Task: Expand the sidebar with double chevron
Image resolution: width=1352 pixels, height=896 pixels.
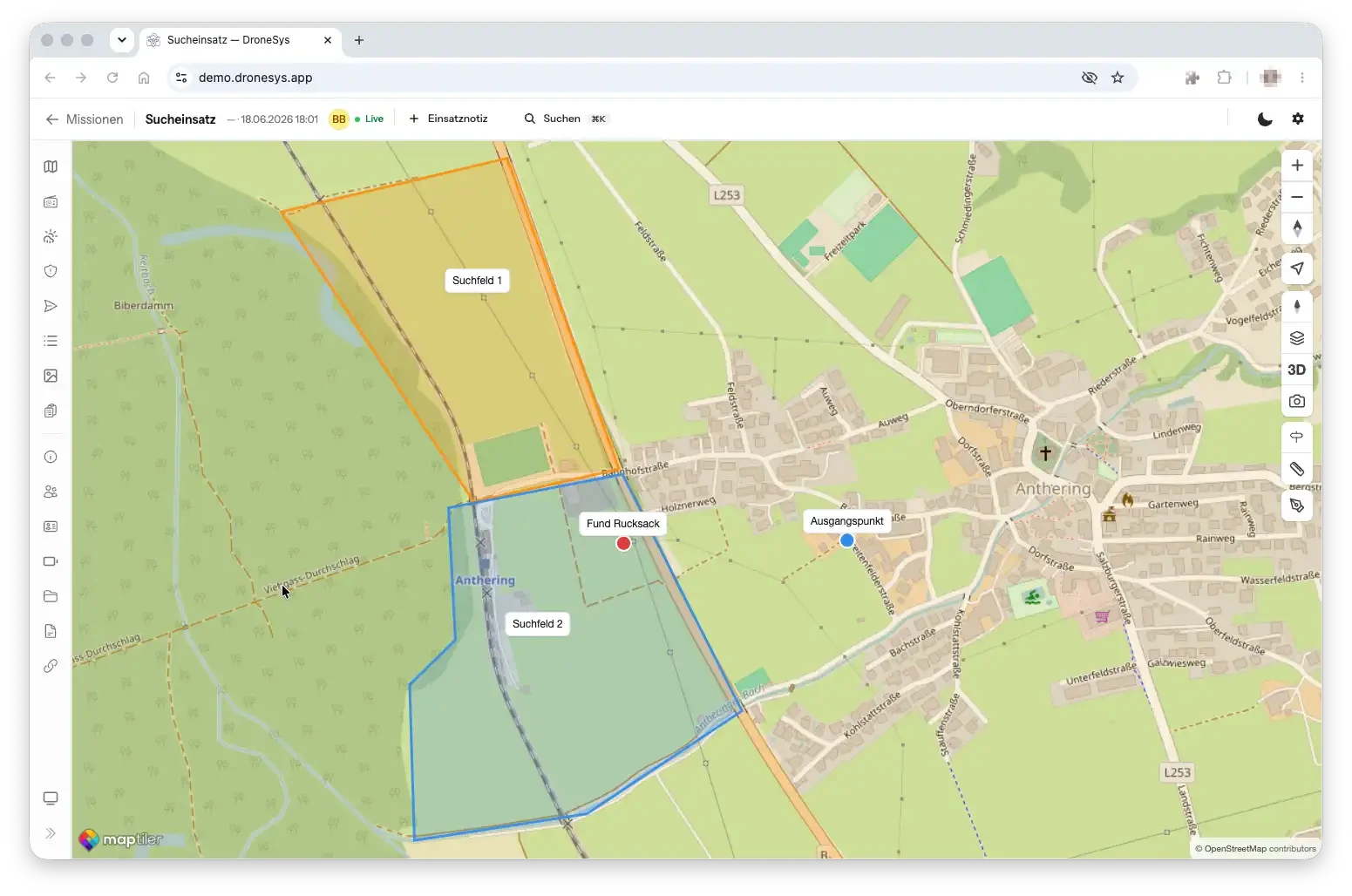Action: point(51,833)
